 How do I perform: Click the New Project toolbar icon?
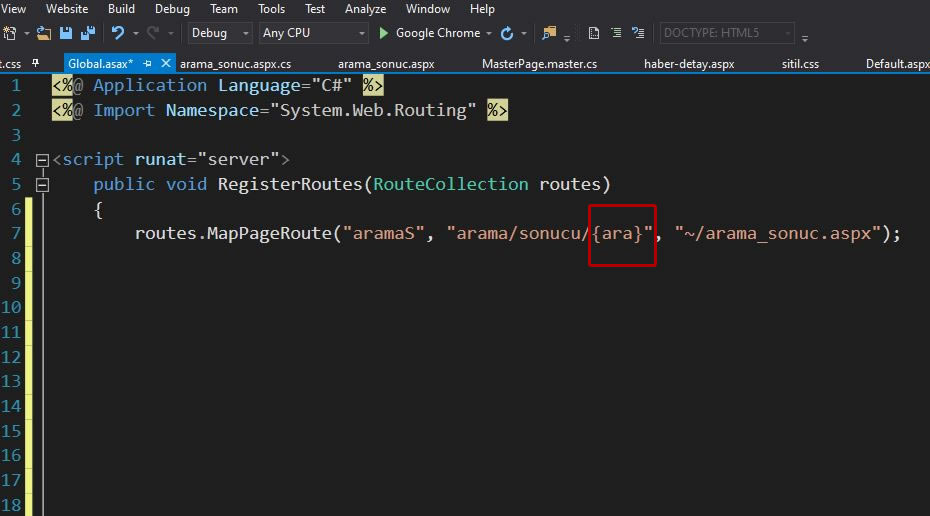(x=10, y=33)
